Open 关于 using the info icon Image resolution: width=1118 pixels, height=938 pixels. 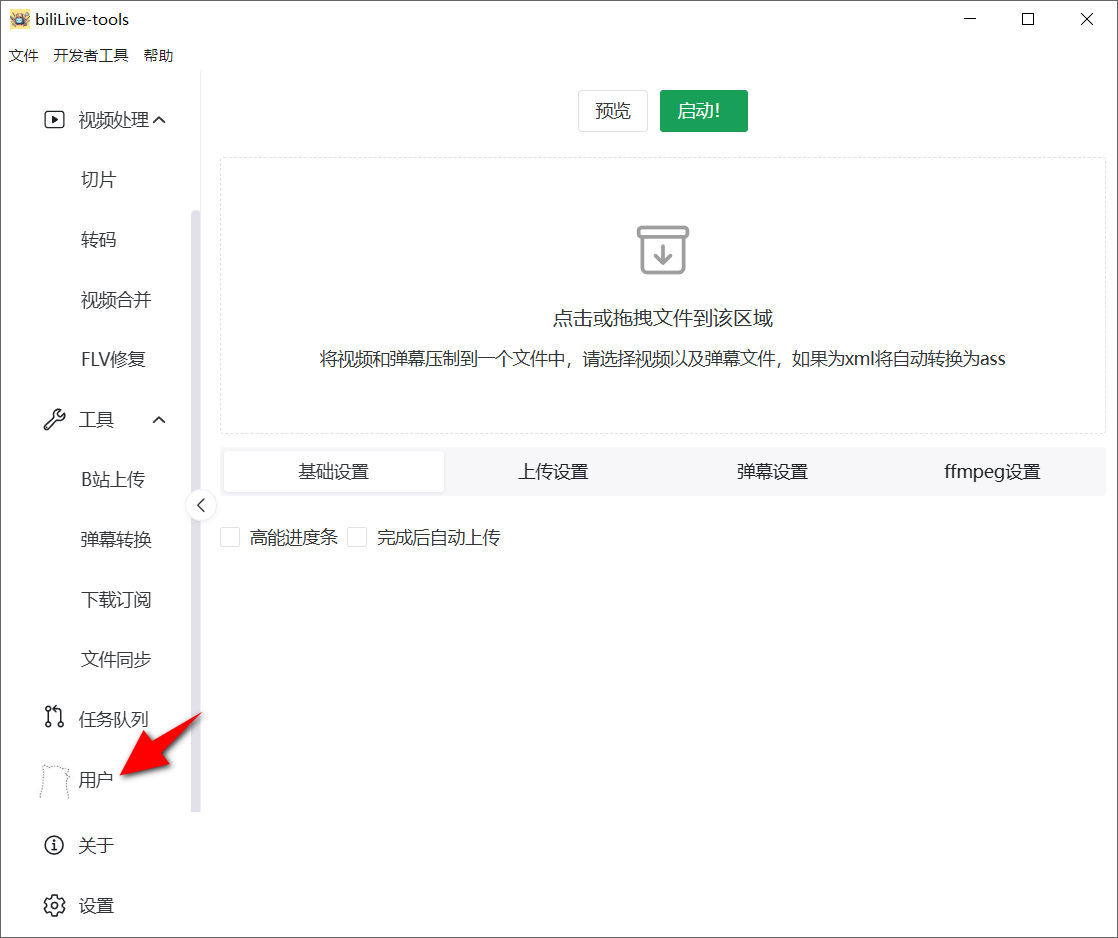coord(53,845)
